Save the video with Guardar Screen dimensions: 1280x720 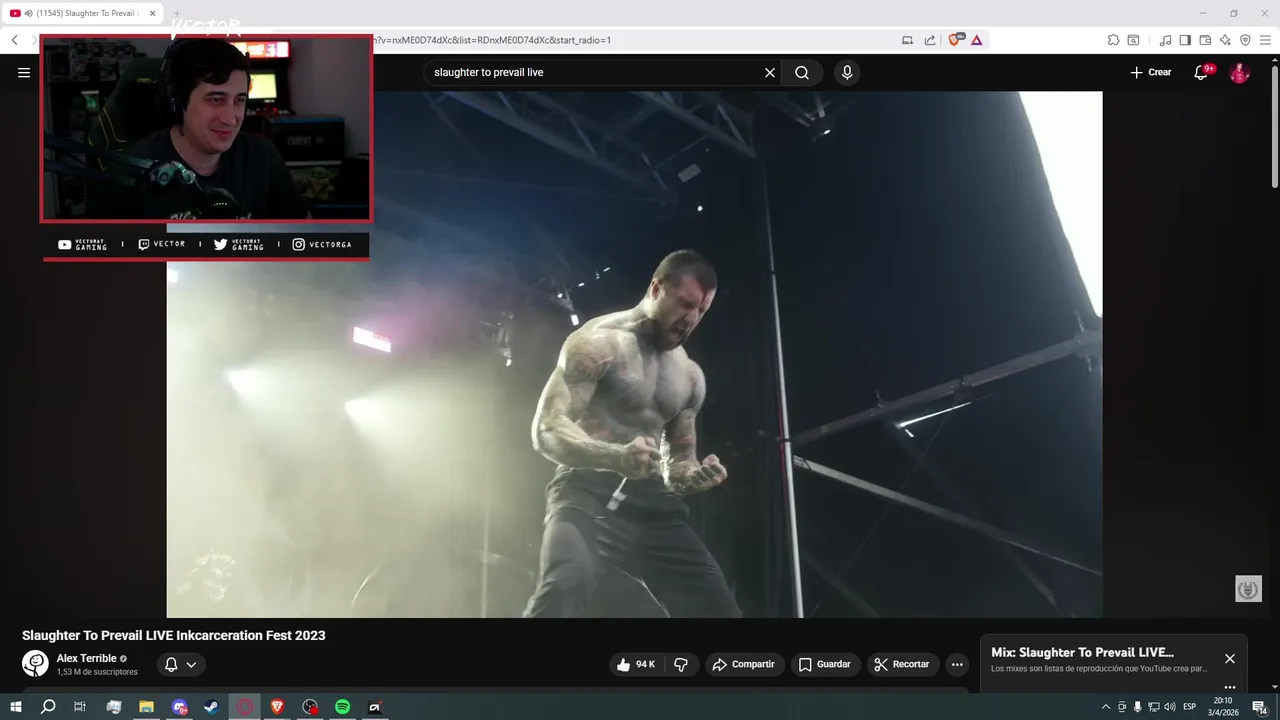coord(825,664)
